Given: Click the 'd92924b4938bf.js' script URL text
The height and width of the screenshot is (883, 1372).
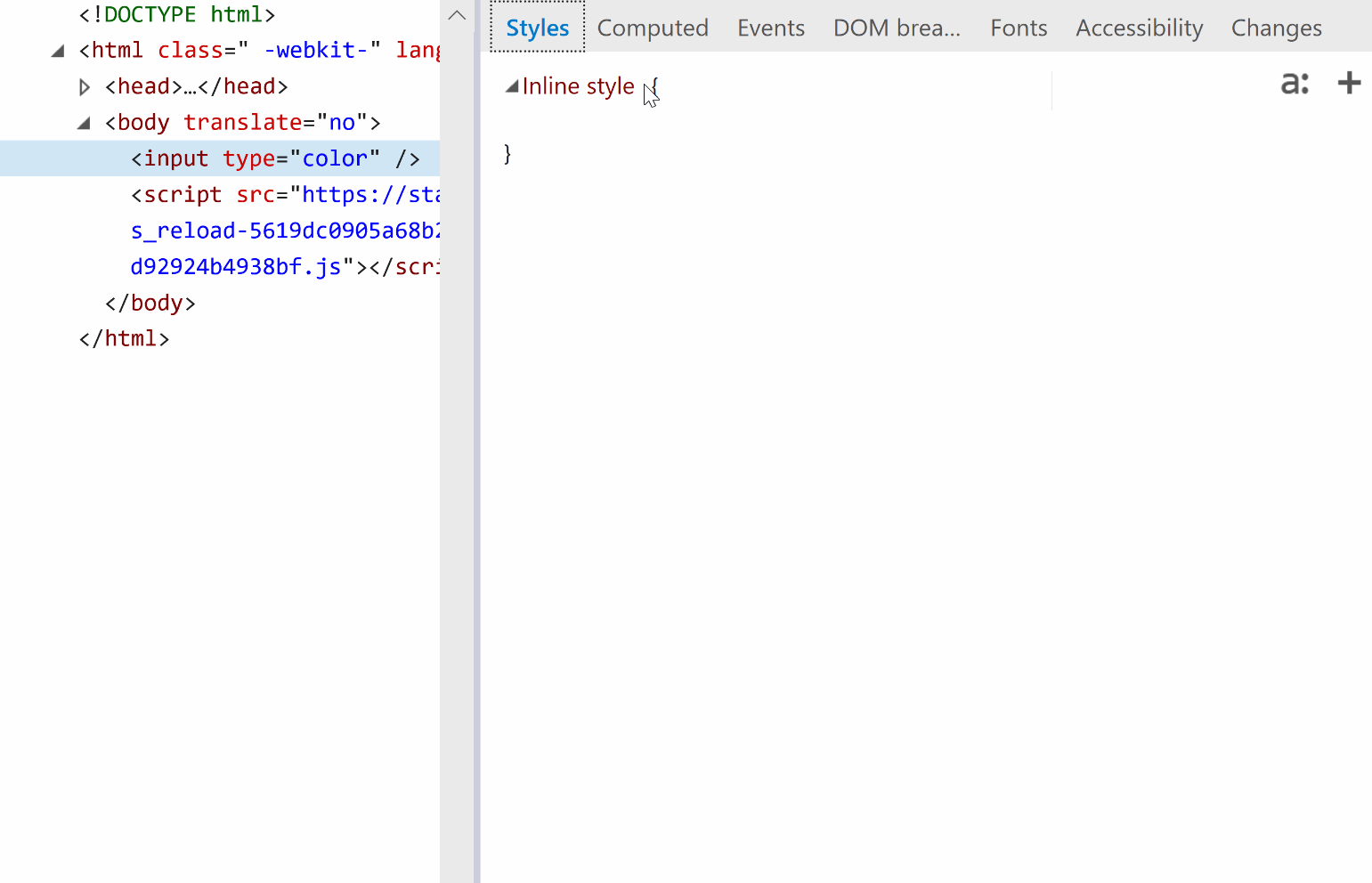Looking at the screenshot, I should click(x=236, y=267).
